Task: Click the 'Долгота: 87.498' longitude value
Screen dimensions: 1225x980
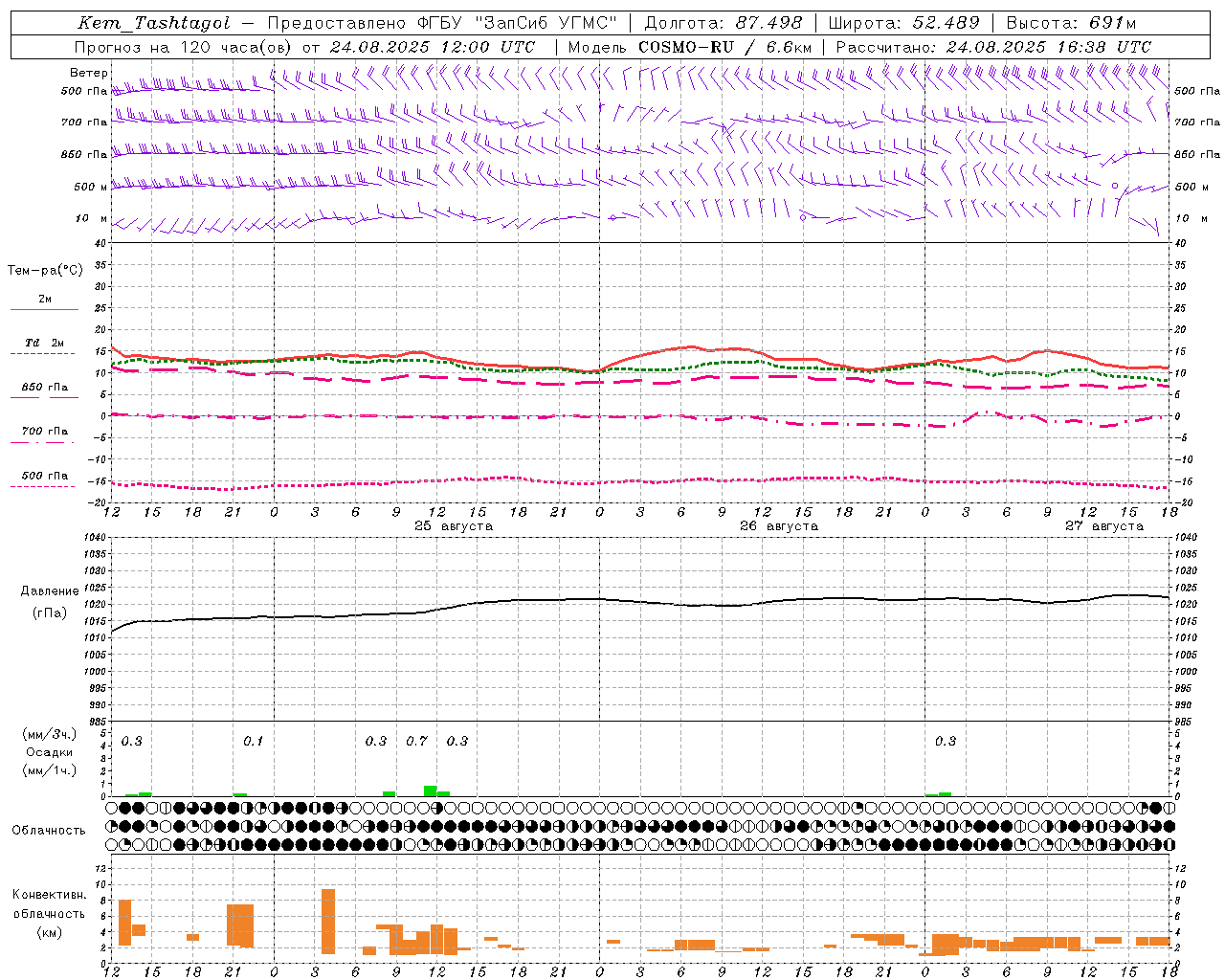Action: pyautogui.click(x=723, y=23)
